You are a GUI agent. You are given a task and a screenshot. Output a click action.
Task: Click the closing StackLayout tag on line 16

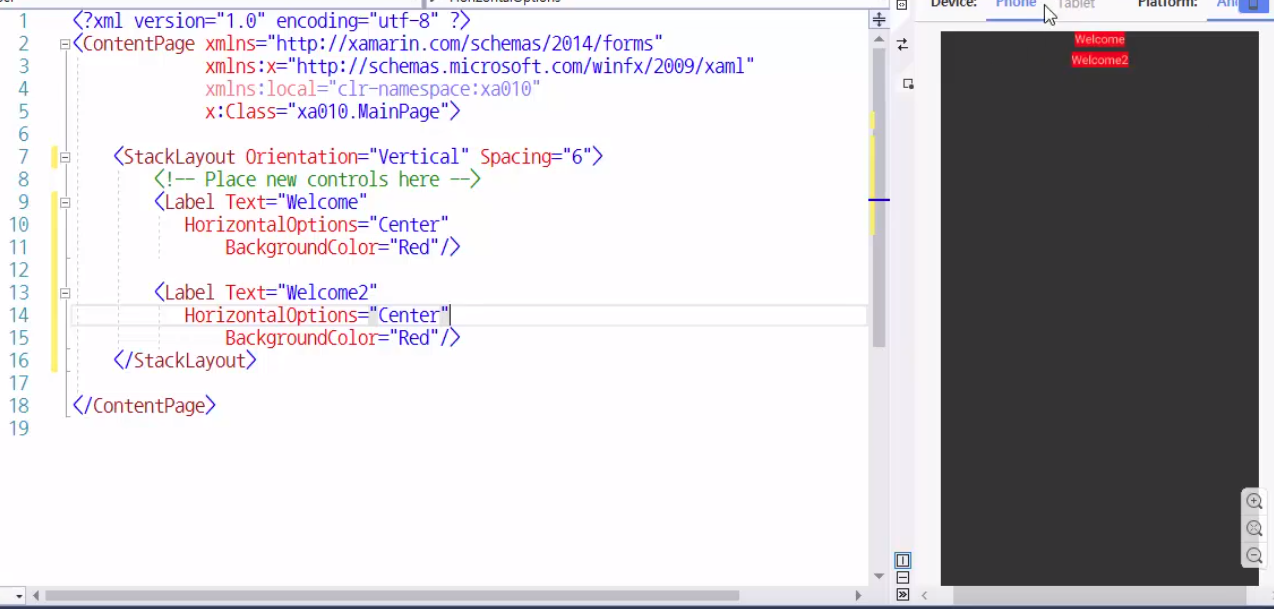tap(185, 361)
